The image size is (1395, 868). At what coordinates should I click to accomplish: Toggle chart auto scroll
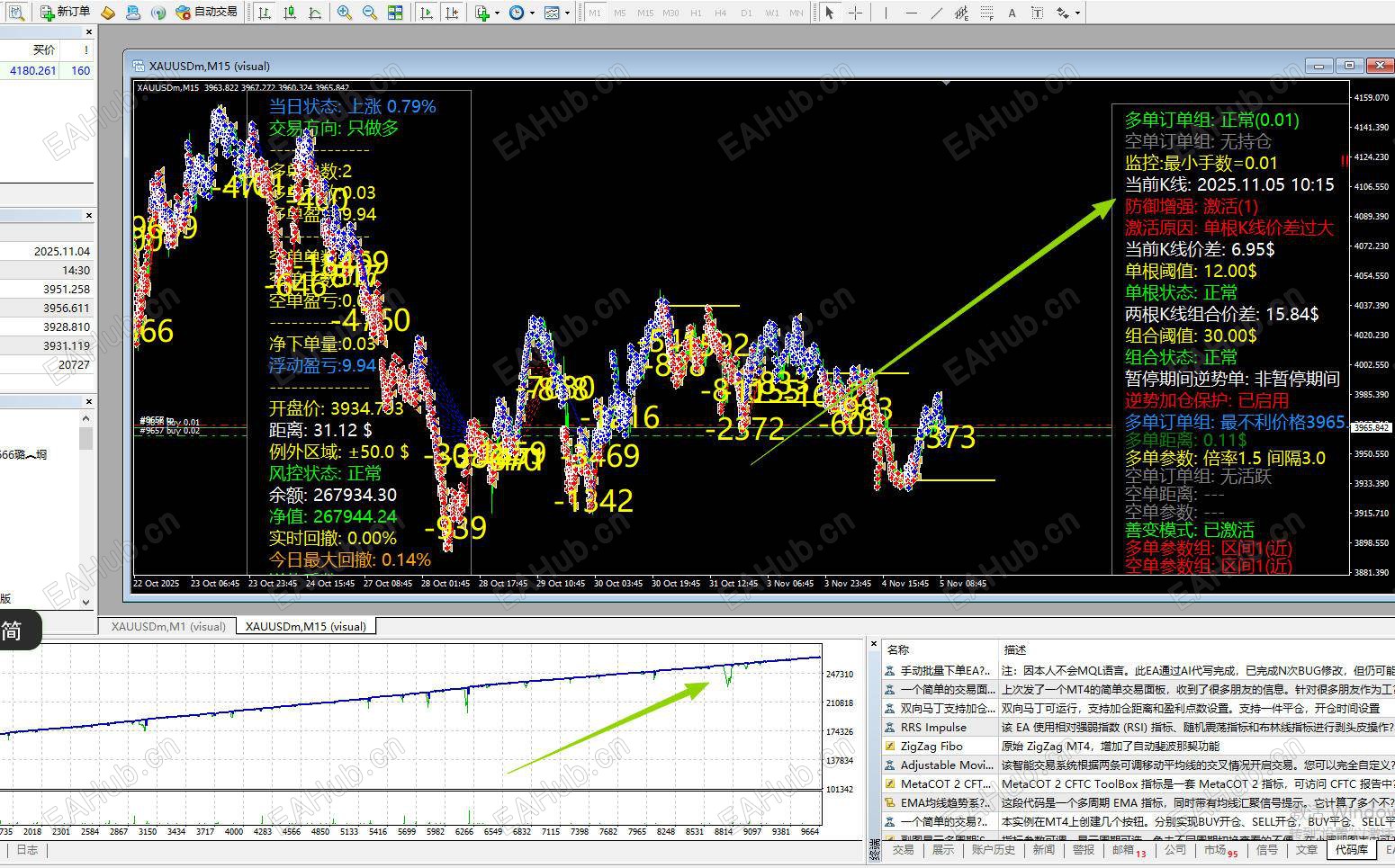coord(426,13)
